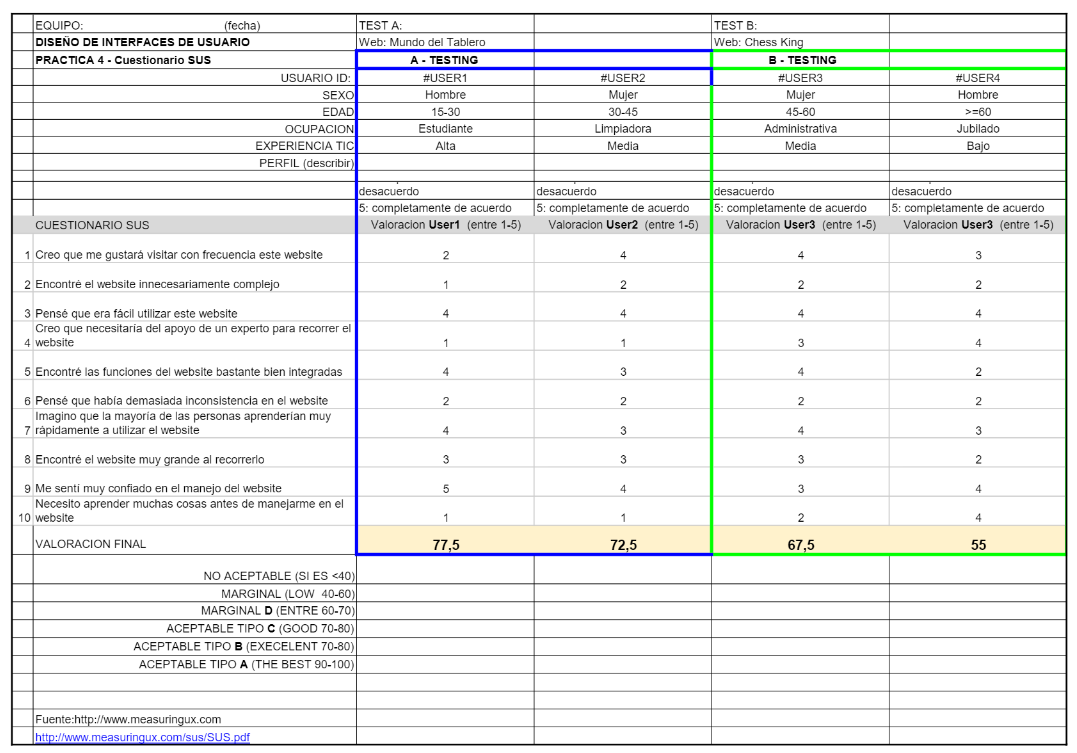Click 'DISEÑO DE INTERFACES DE USUARIO' title
The image size is (1077, 753).
pyautogui.click(x=142, y=42)
